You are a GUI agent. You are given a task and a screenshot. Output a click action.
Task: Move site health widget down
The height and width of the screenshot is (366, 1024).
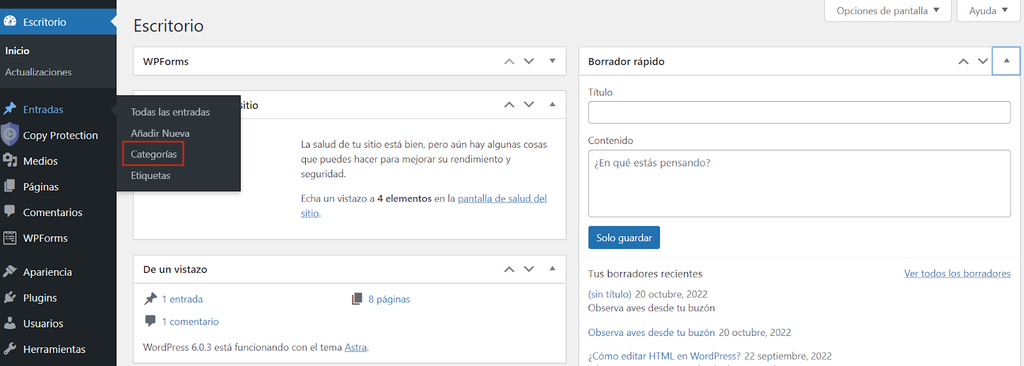pyautogui.click(x=529, y=105)
